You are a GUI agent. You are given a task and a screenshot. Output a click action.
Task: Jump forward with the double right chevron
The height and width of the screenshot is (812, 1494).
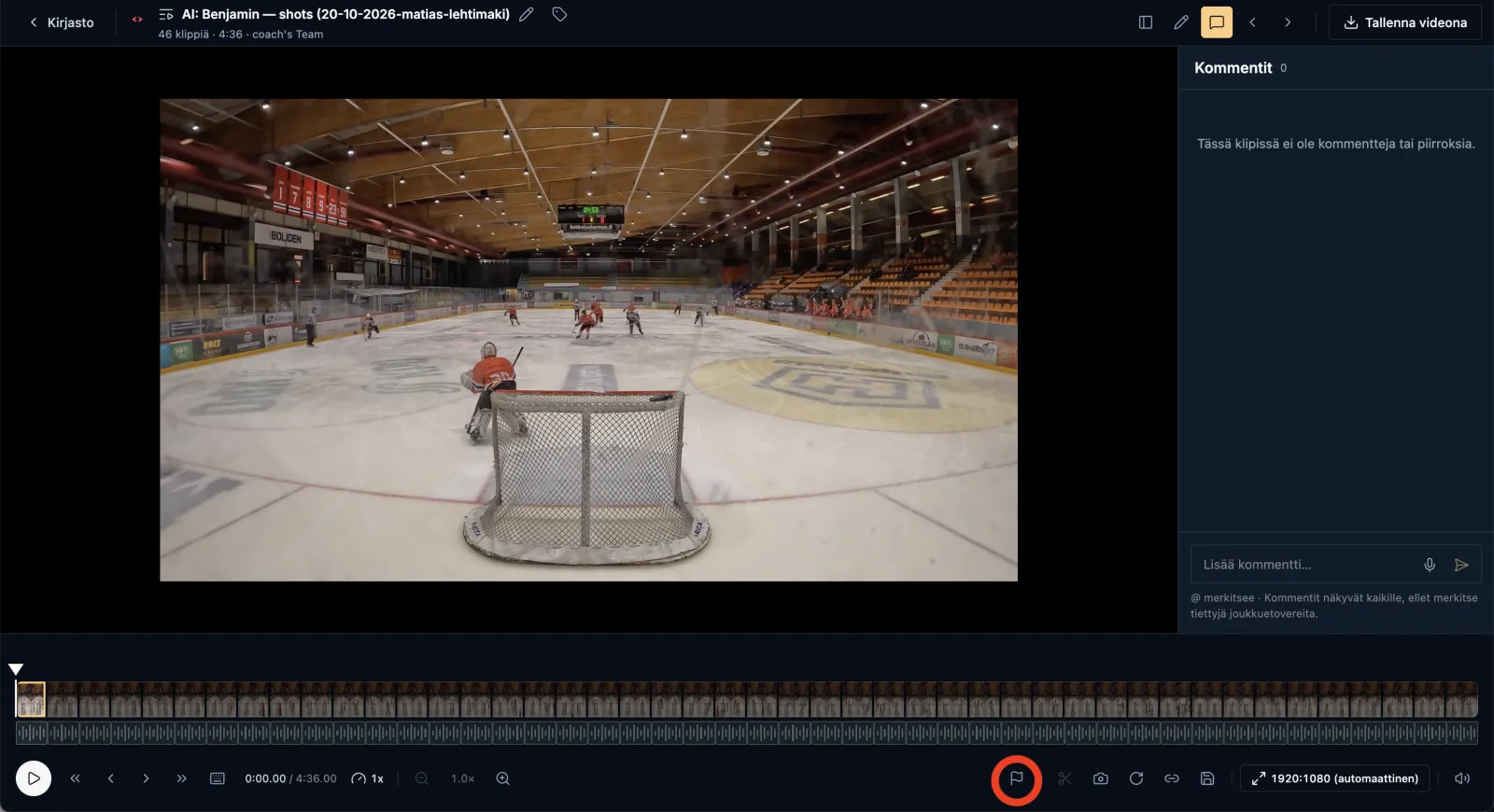181,778
